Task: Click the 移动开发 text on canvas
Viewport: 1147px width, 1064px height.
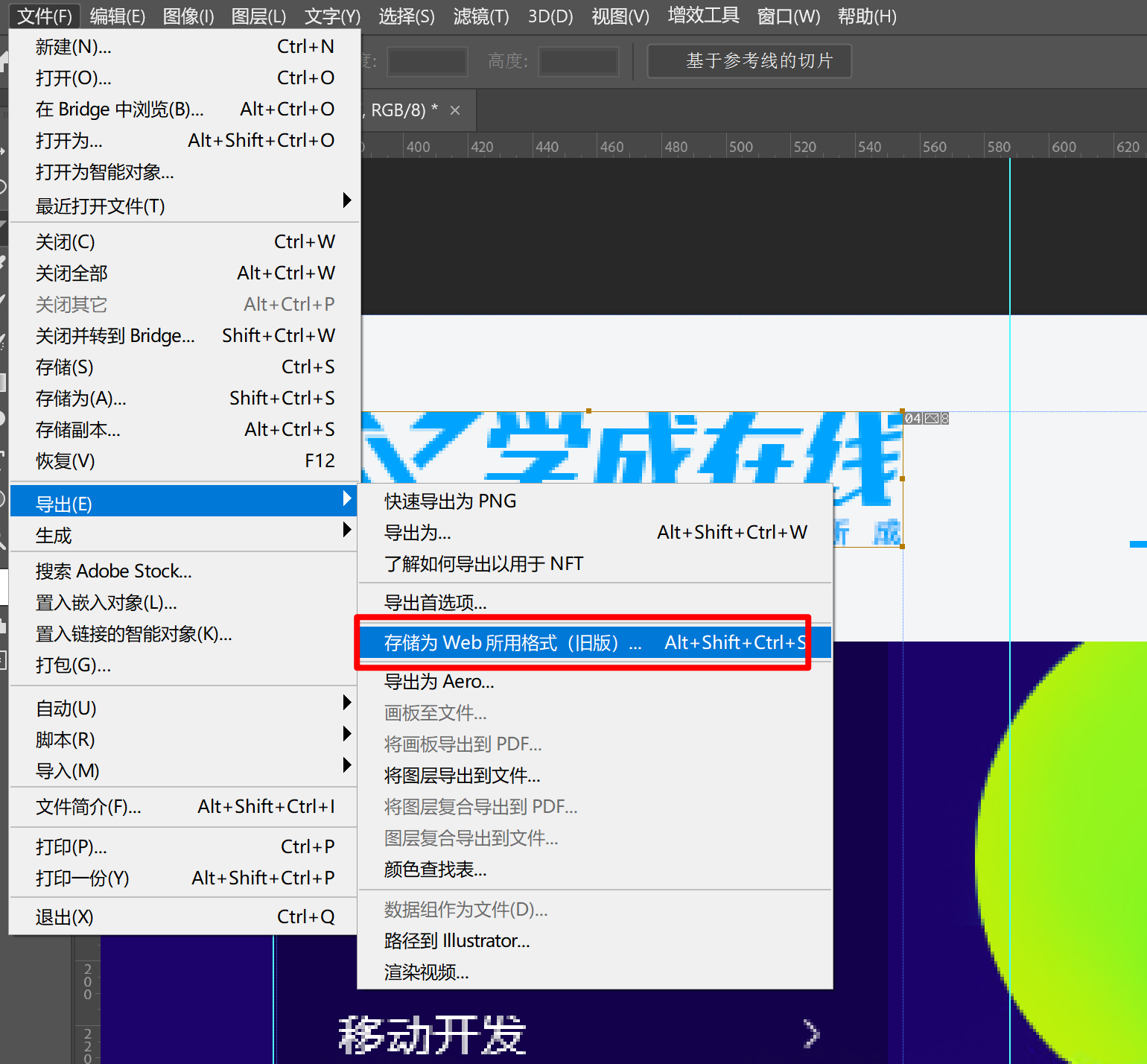Action: point(432,1035)
